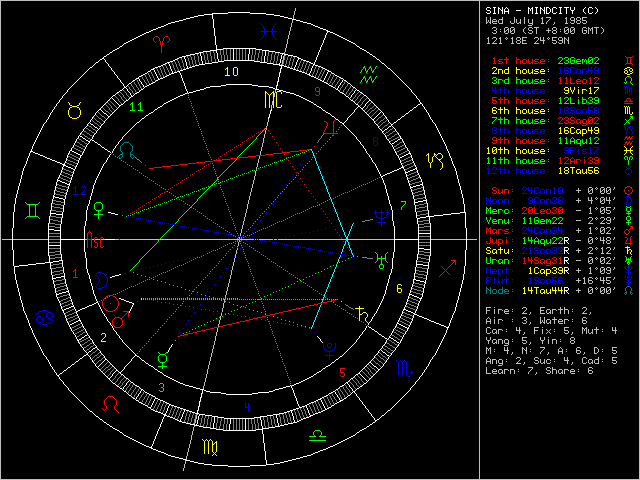Viewport: 640px width, 480px height.
Task: Click the red Ascendant marker on the wheel
Action: [x=95, y=242]
